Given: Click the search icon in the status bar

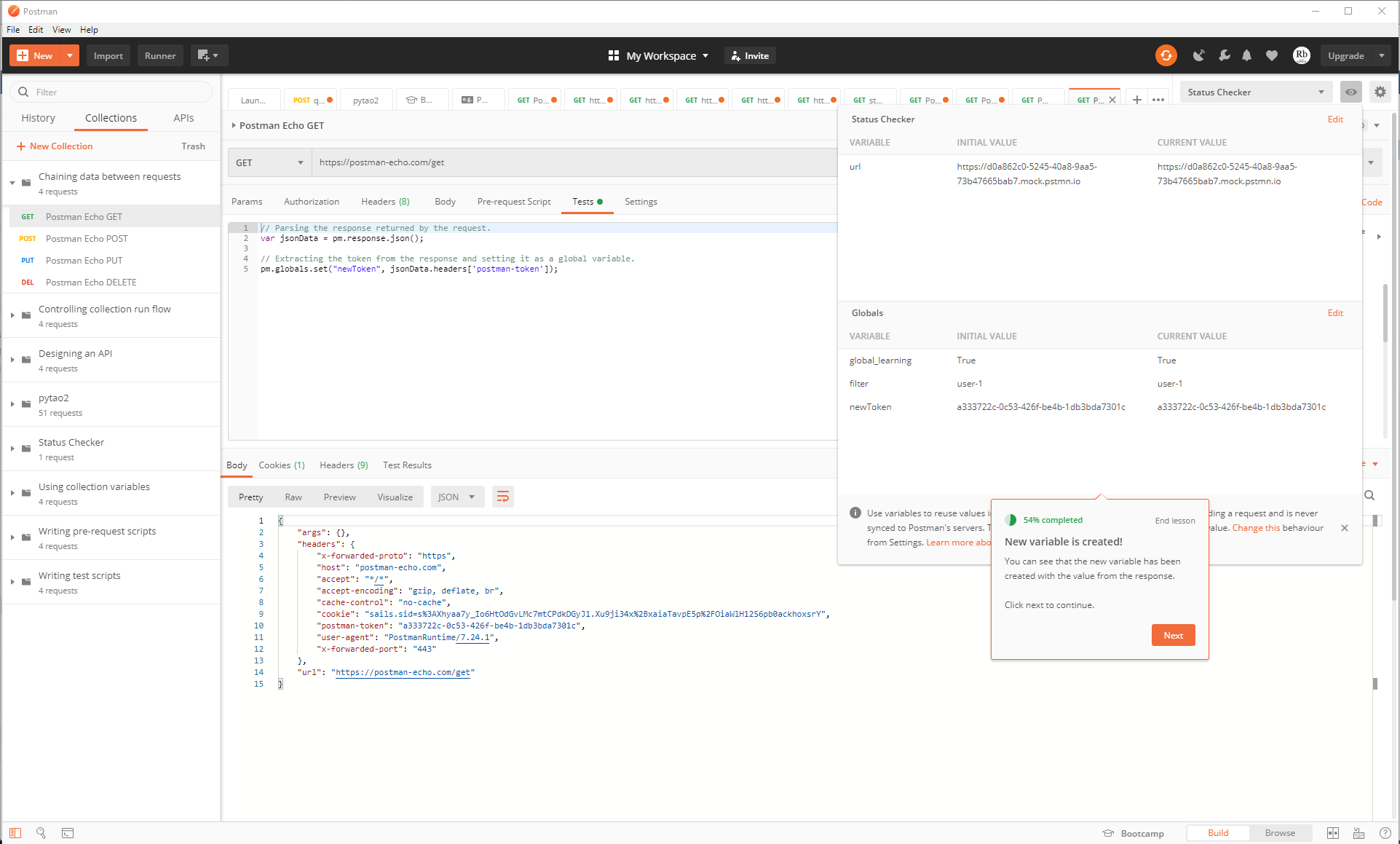Looking at the screenshot, I should coord(41,832).
